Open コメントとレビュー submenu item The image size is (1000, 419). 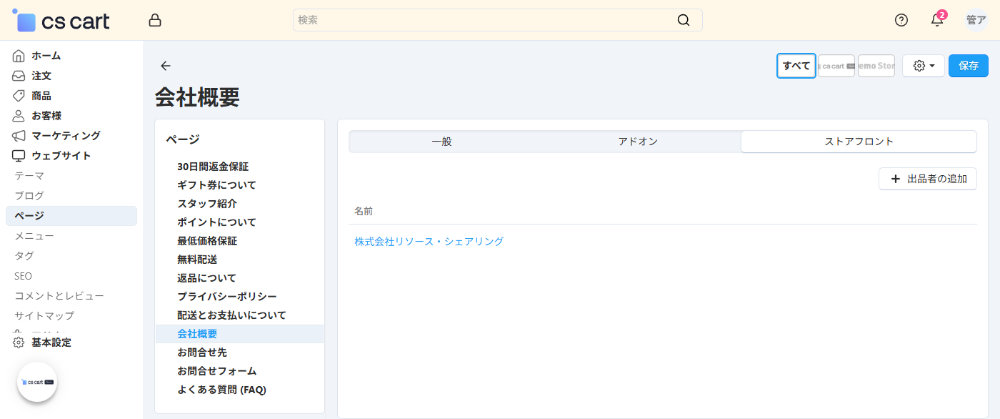[59, 296]
